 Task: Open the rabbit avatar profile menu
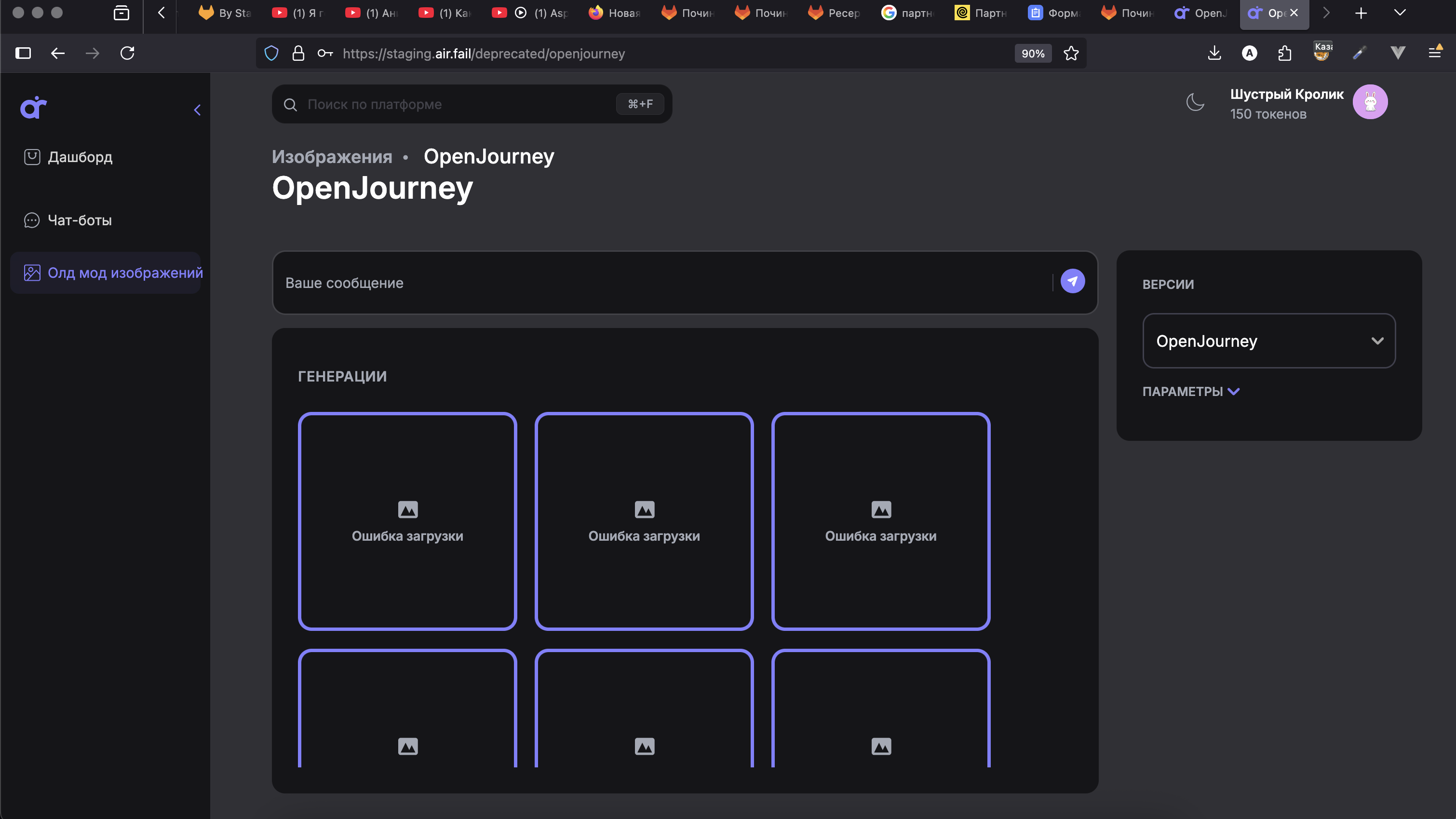tap(1370, 102)
